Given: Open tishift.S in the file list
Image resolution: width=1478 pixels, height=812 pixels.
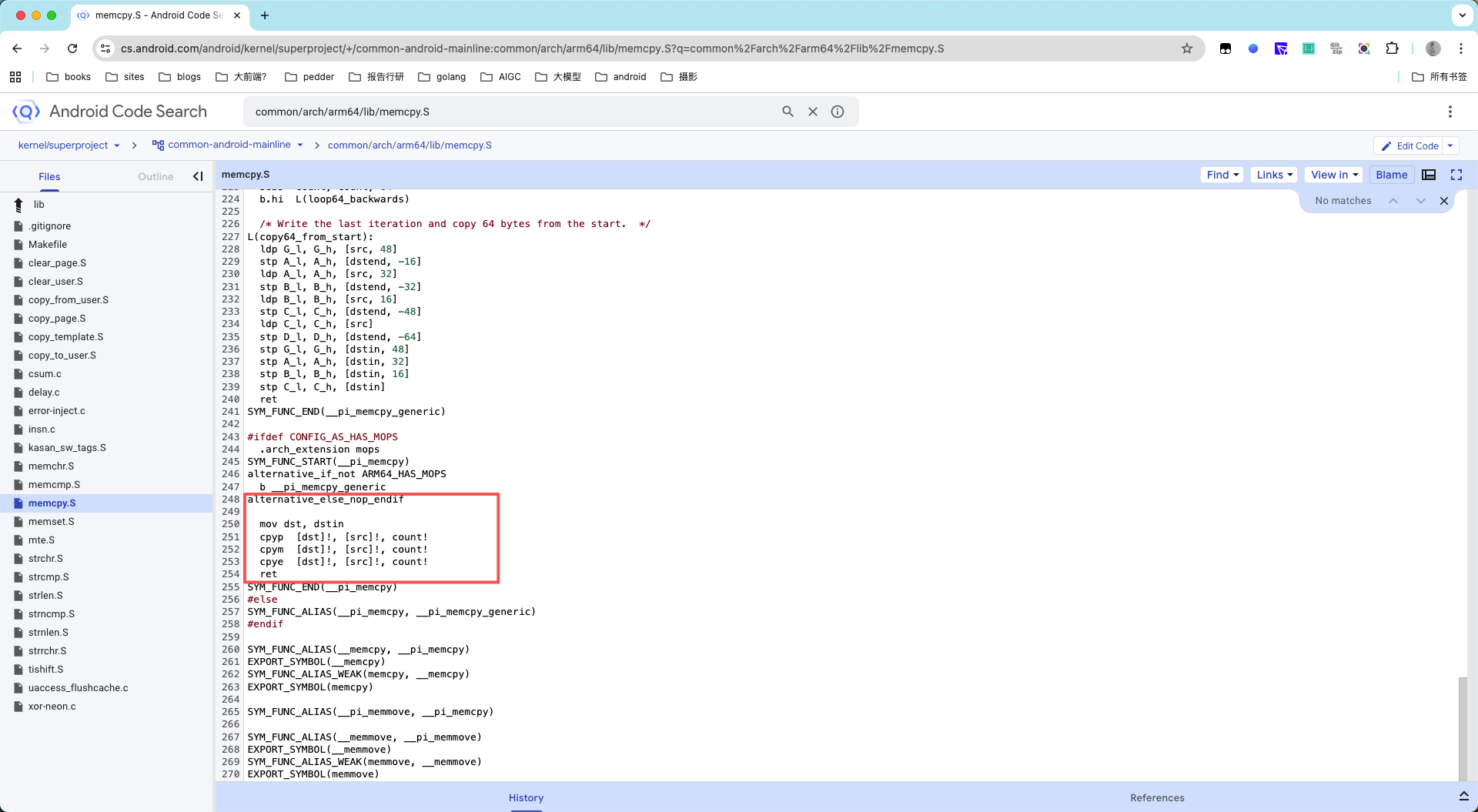Looking at the screenshot, I should pyautogui.click(x=46, y=670).
